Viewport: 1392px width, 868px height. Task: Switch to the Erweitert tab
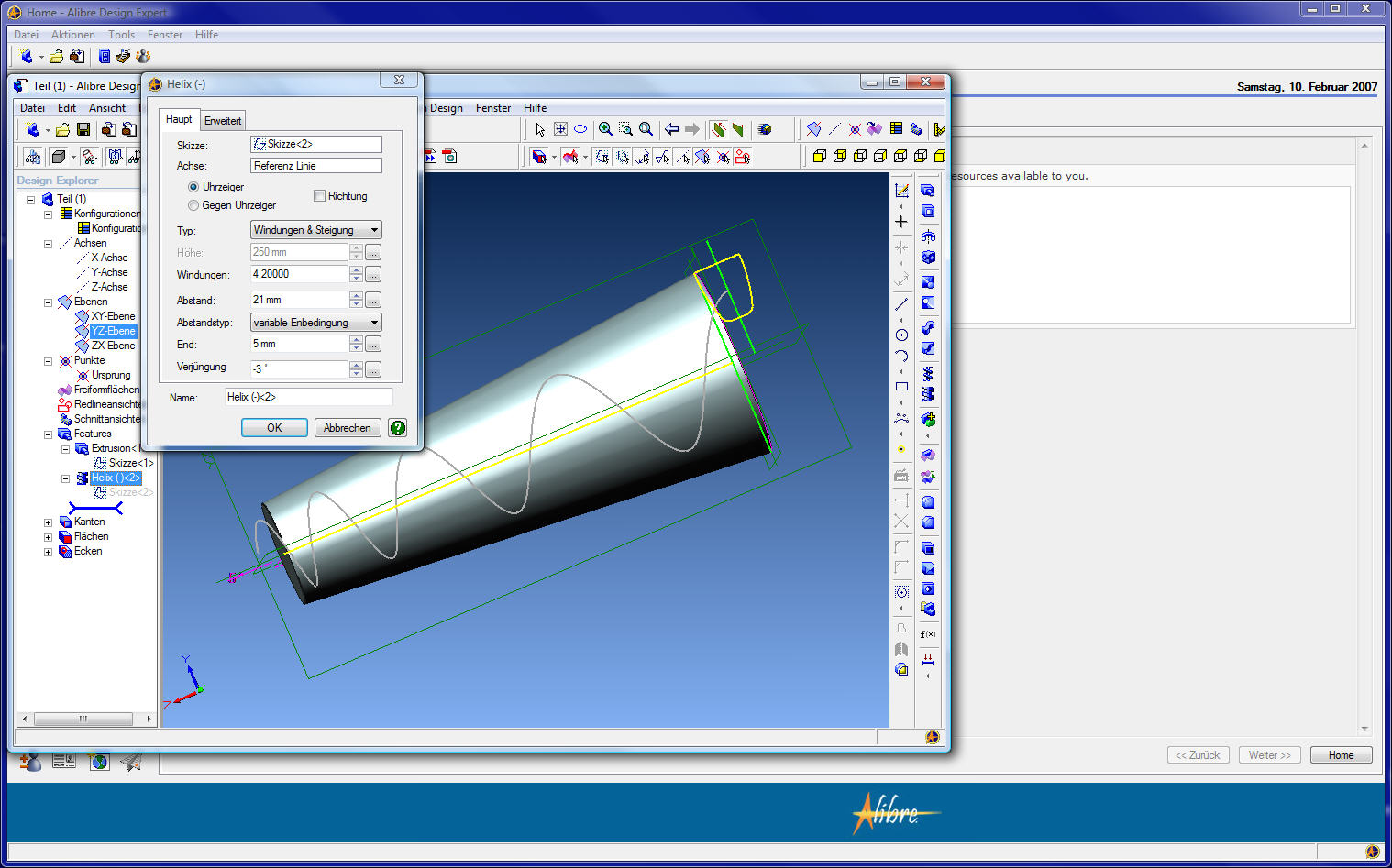(223, 121)
